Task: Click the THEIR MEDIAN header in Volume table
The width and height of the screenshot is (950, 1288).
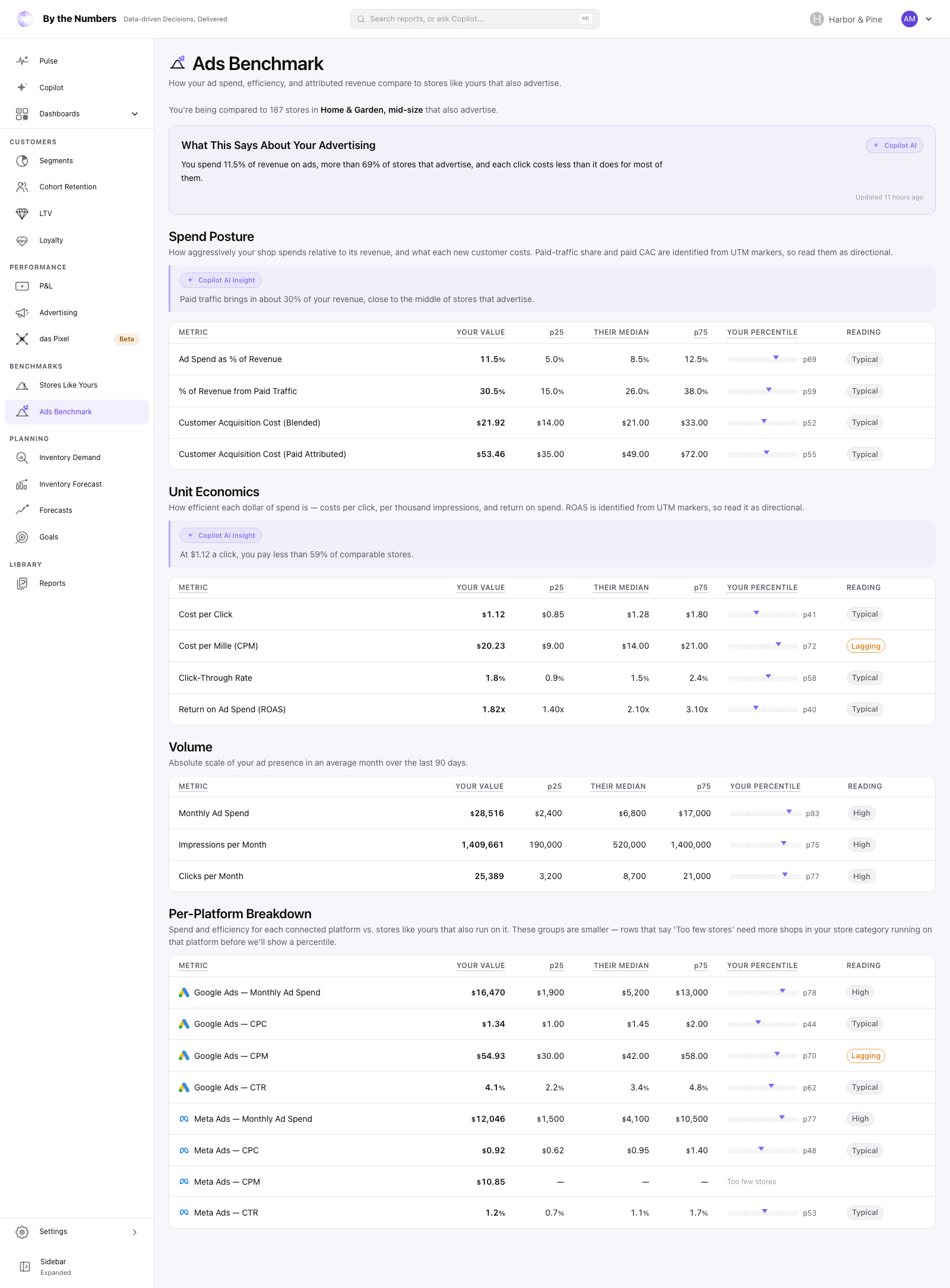Action: click(x=618, y=786)
